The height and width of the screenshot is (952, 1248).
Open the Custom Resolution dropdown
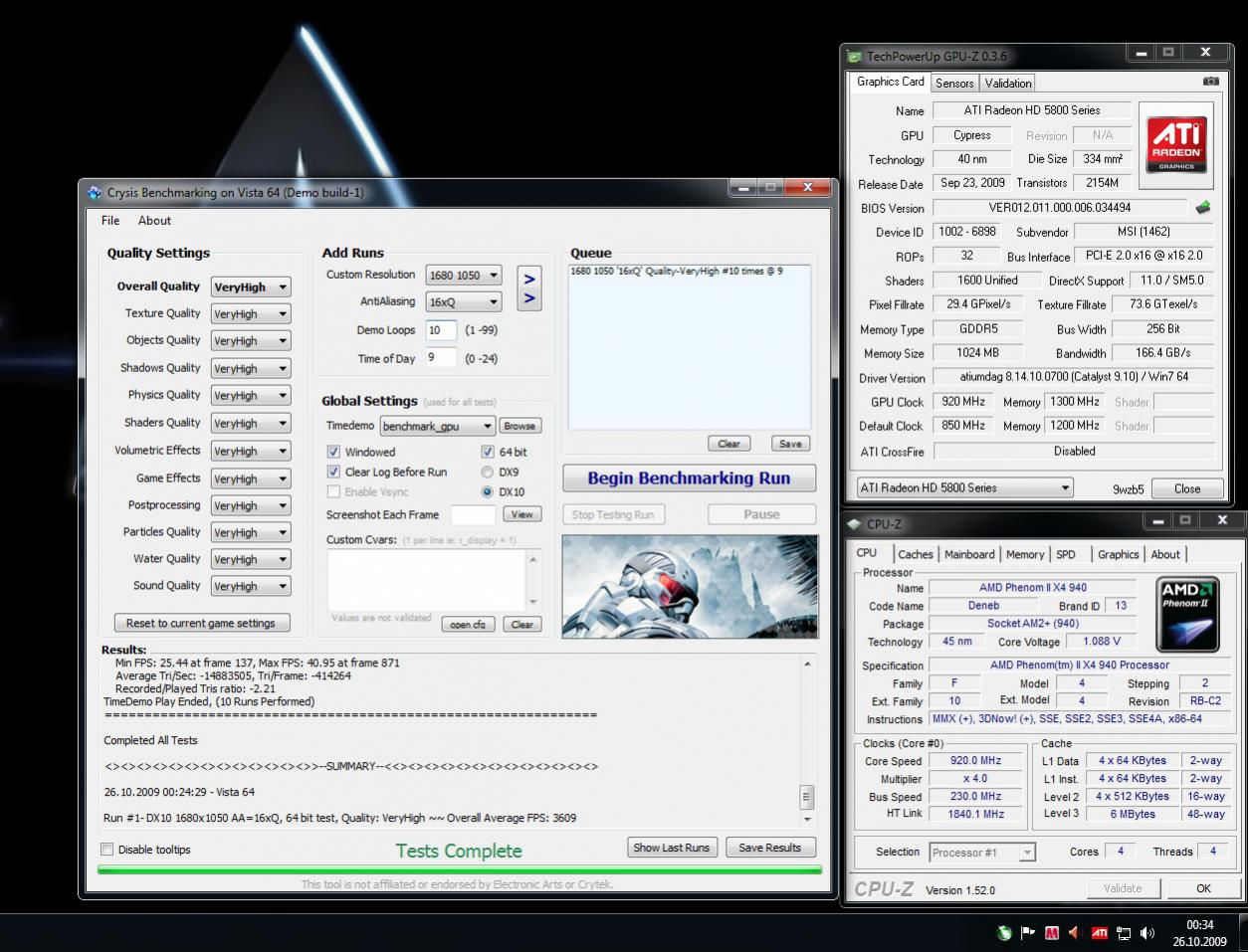464,276
